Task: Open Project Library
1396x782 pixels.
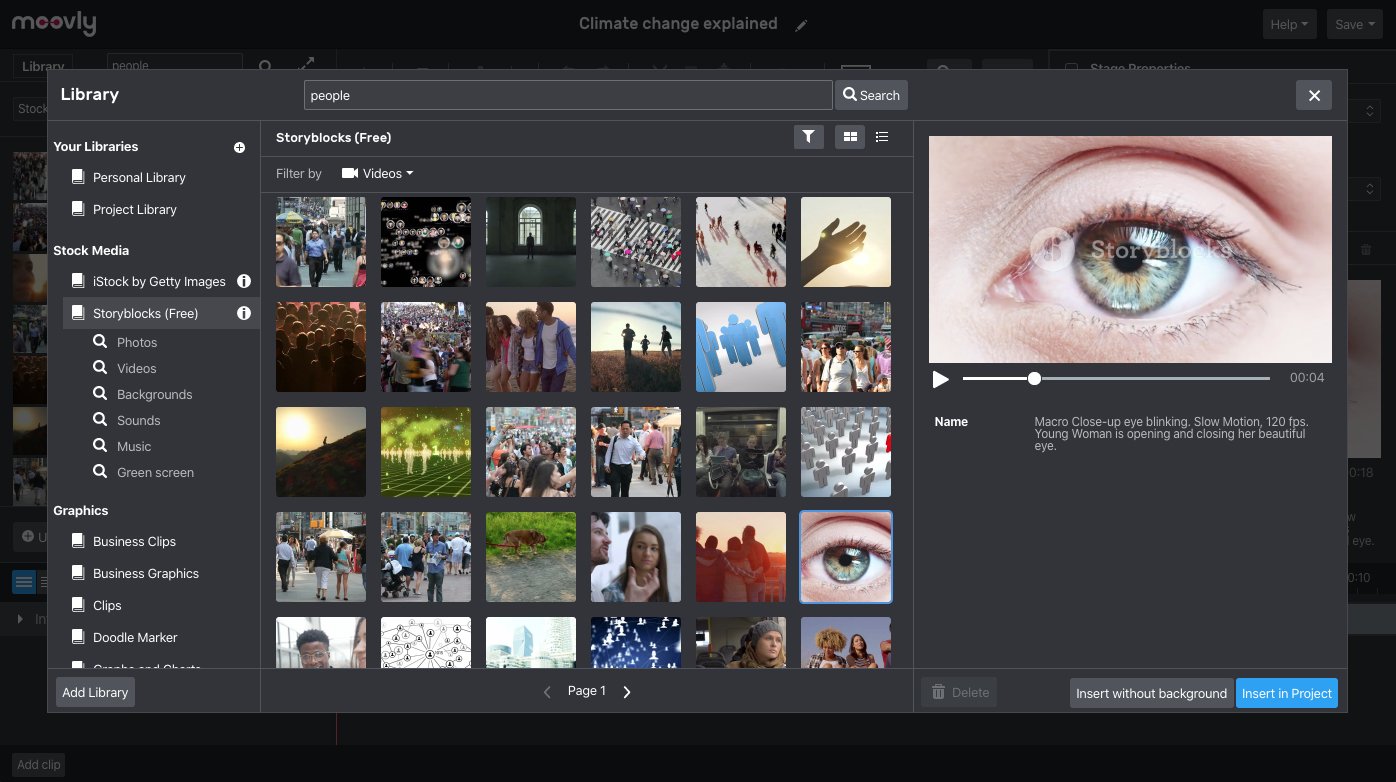Action: tap(134, 209)
